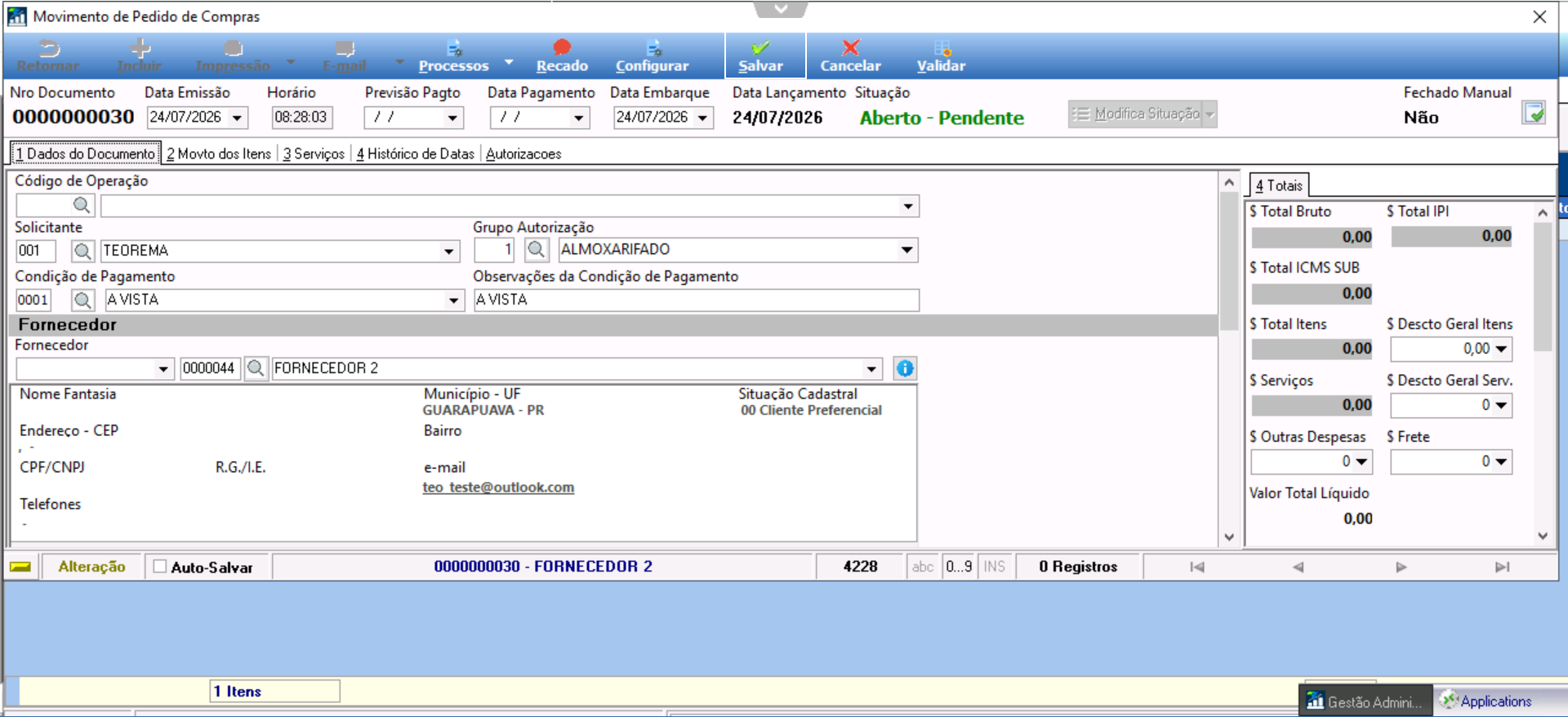Click the Observações da Condição de Pagamento field
Viewport: 1568px width, 717px height.
coord(696,300)
